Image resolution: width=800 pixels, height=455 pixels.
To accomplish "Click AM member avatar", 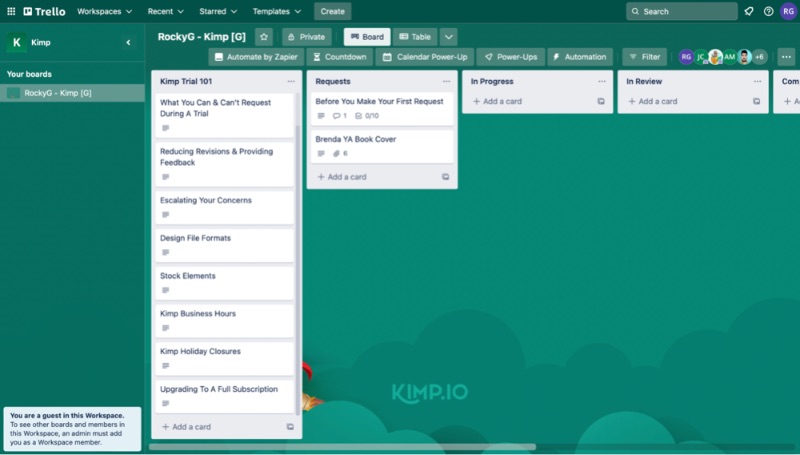I will 730,57.
